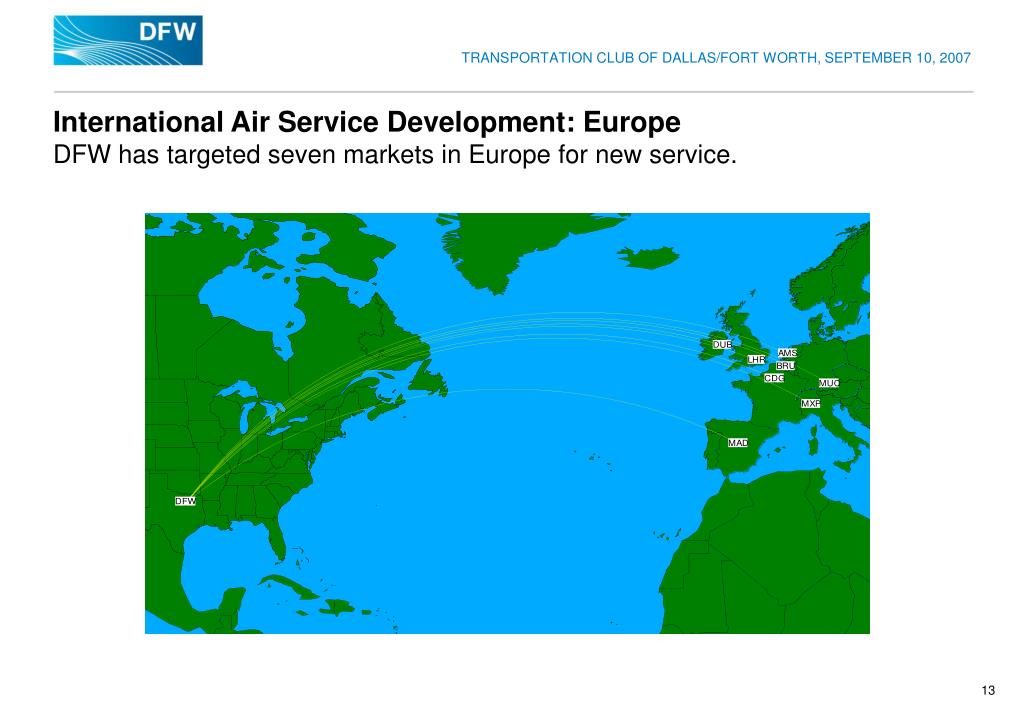Click the DUB airport label
The image size is (1023, 716).
click(x=722, y=345)
